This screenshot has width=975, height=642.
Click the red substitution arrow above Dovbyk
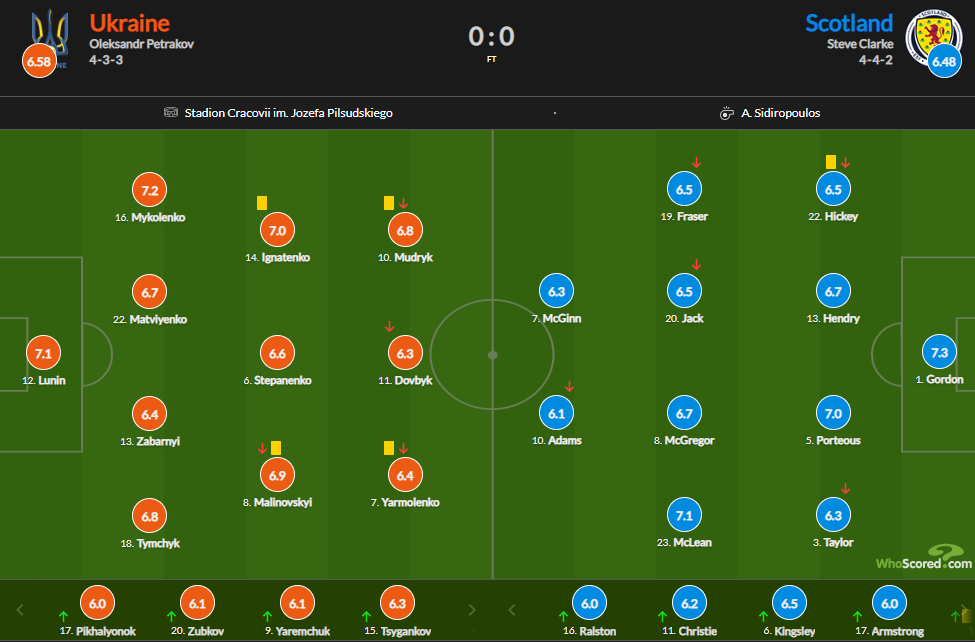(x=389, y=327)
